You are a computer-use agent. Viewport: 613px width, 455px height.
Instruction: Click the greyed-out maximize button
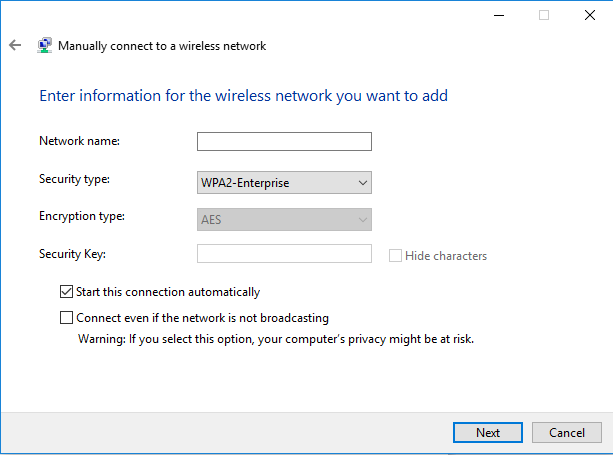[x=544, y=15]
